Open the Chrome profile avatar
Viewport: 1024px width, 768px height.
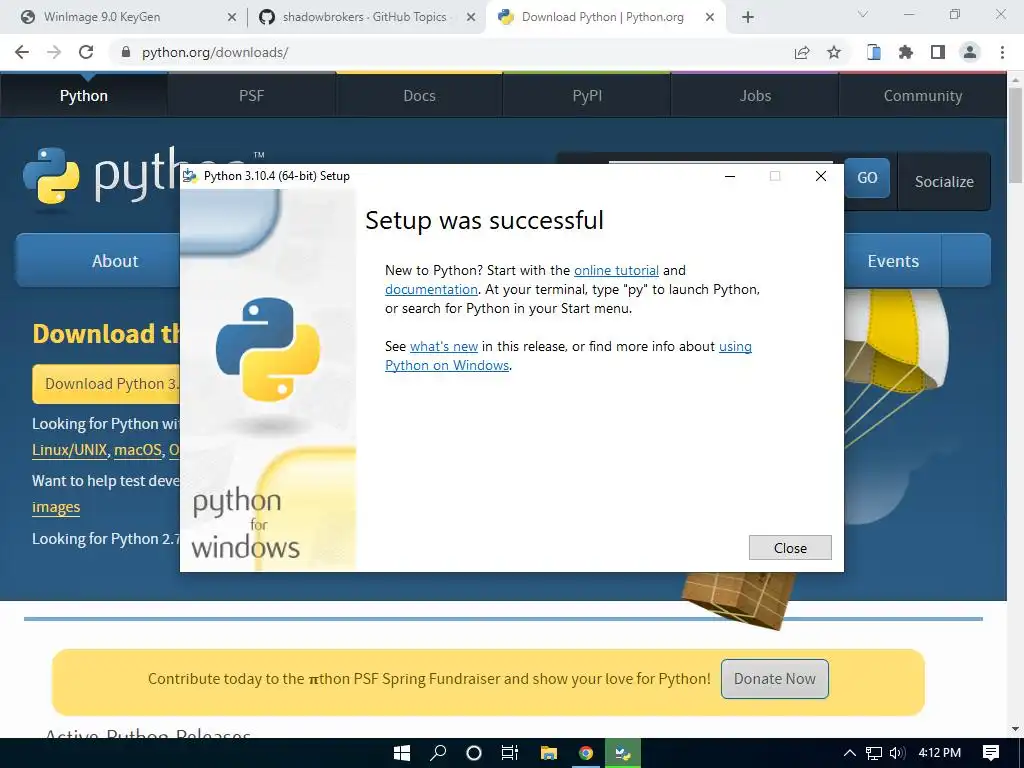tap(970, 52)
